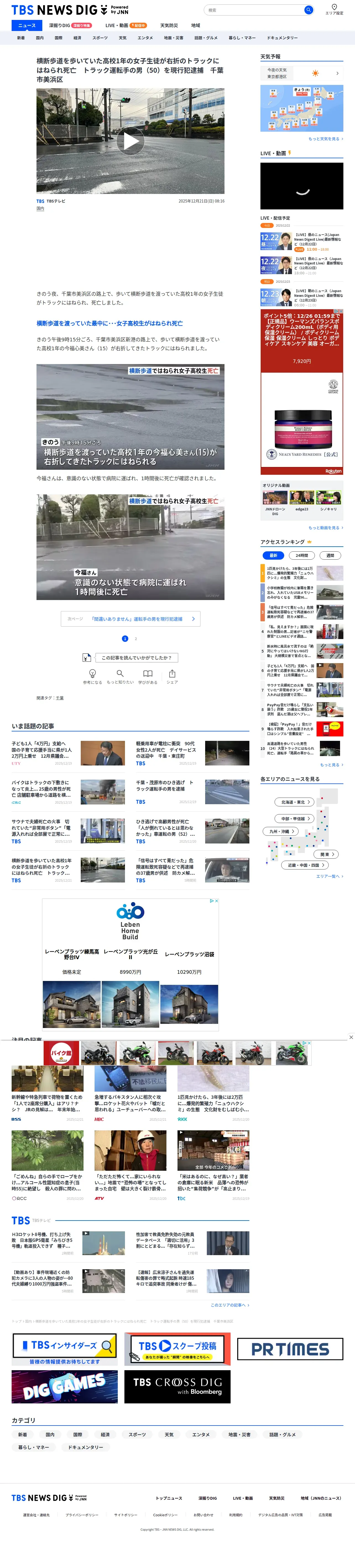Open the エンタメ sub-navigation item

(145, 38)
